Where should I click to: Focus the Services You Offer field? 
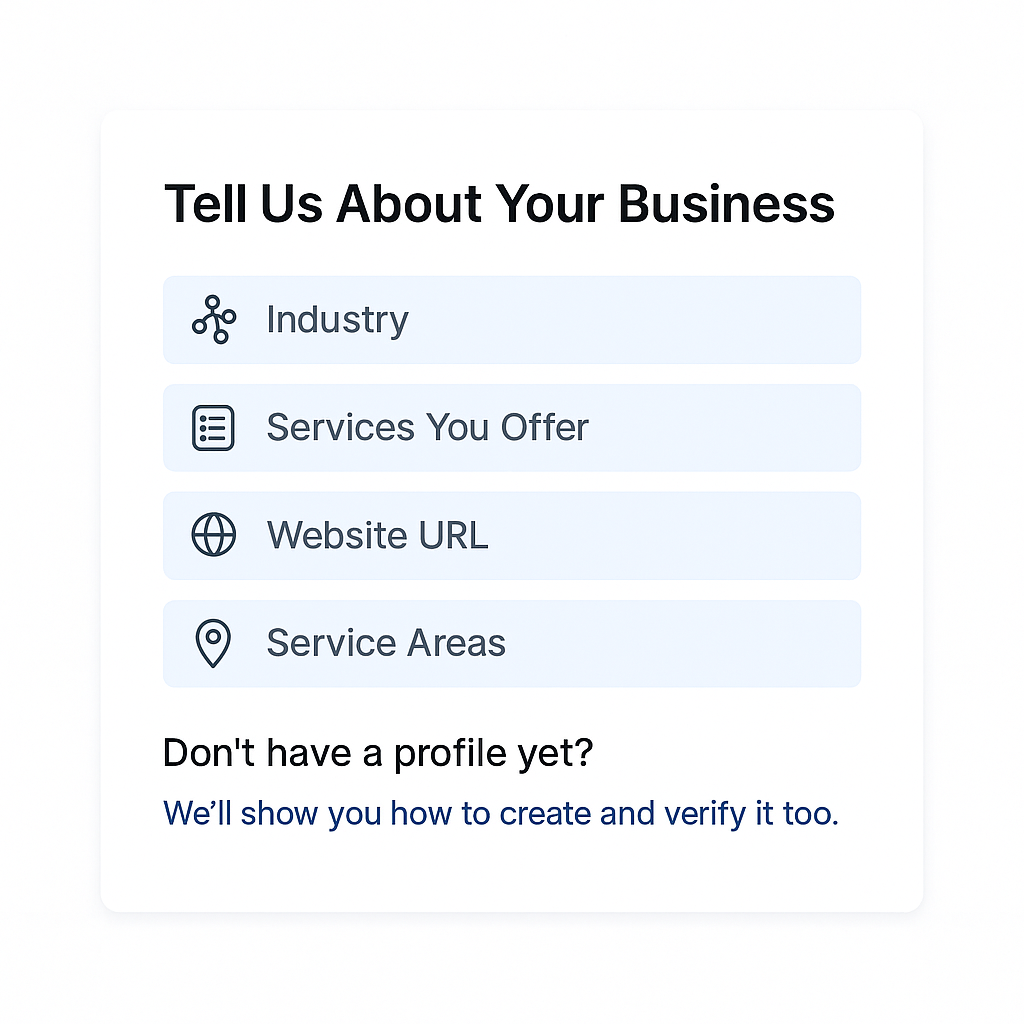(x=700, y=428)
